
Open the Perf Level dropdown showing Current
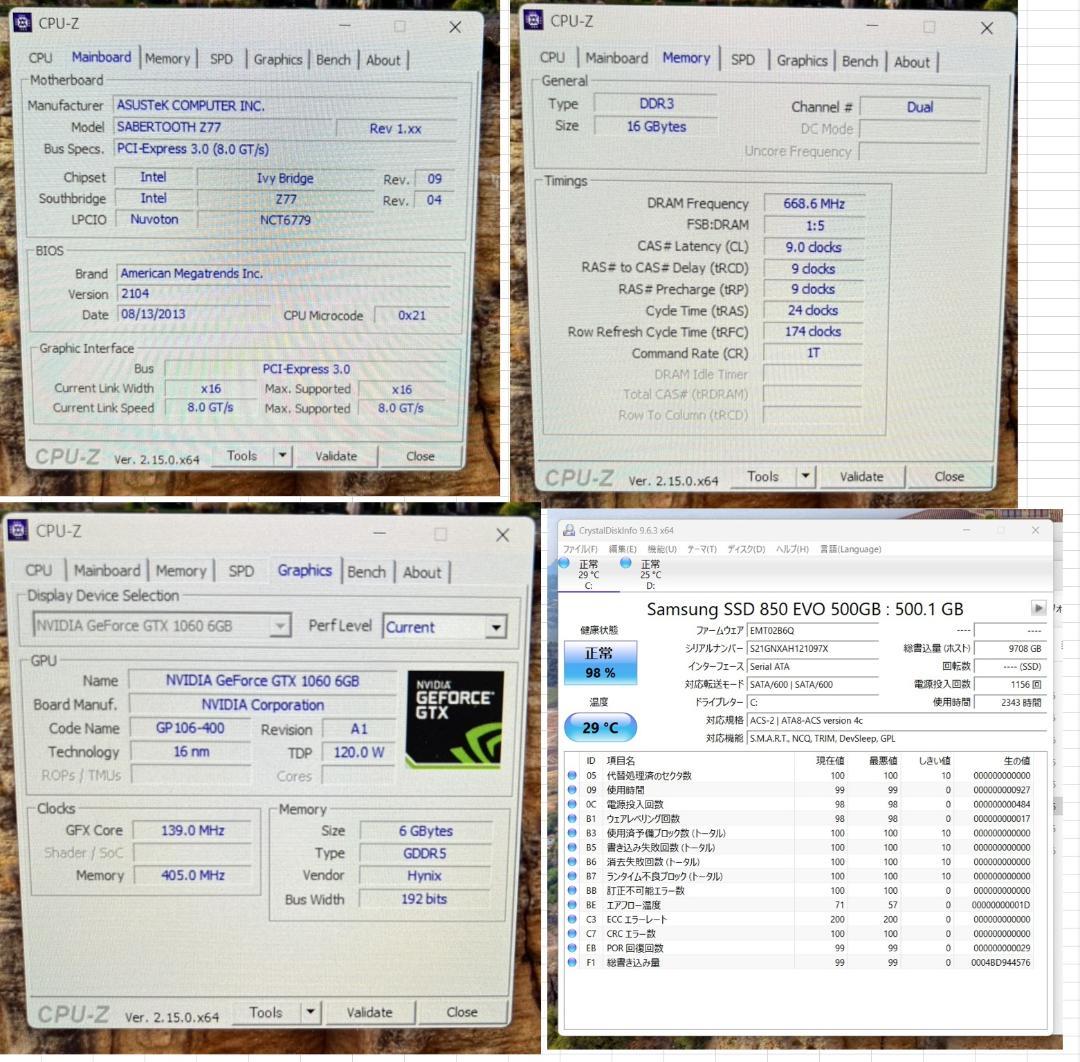(x=496, y=627)
